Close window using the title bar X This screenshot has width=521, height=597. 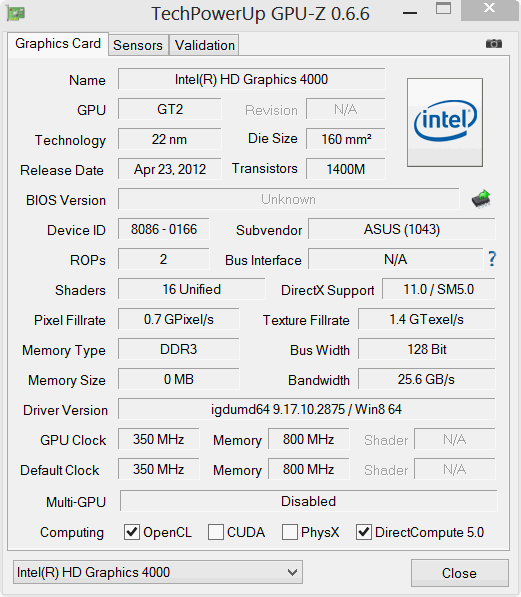pos(489,8)
